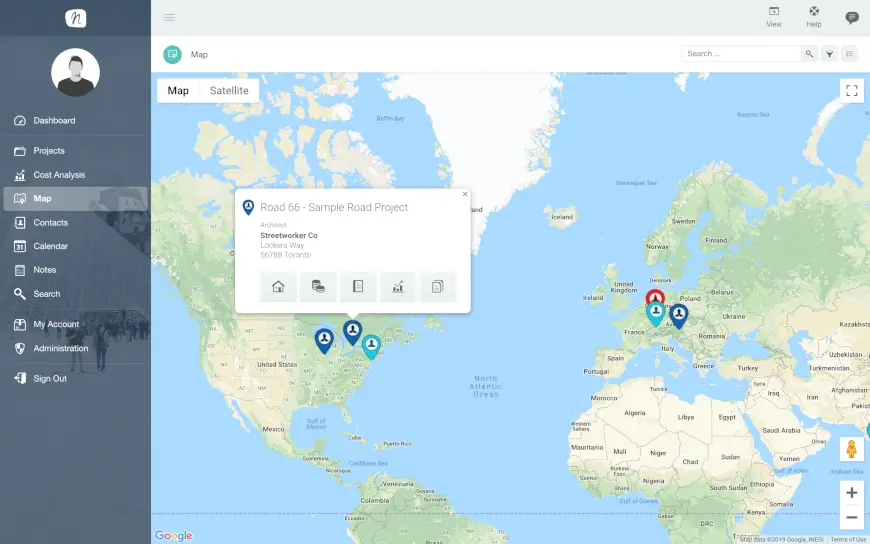Click the sidebar Search magnifier icon
Image resolution: width=870 pixels, height=544 pixels.
[x=20, y=294]
